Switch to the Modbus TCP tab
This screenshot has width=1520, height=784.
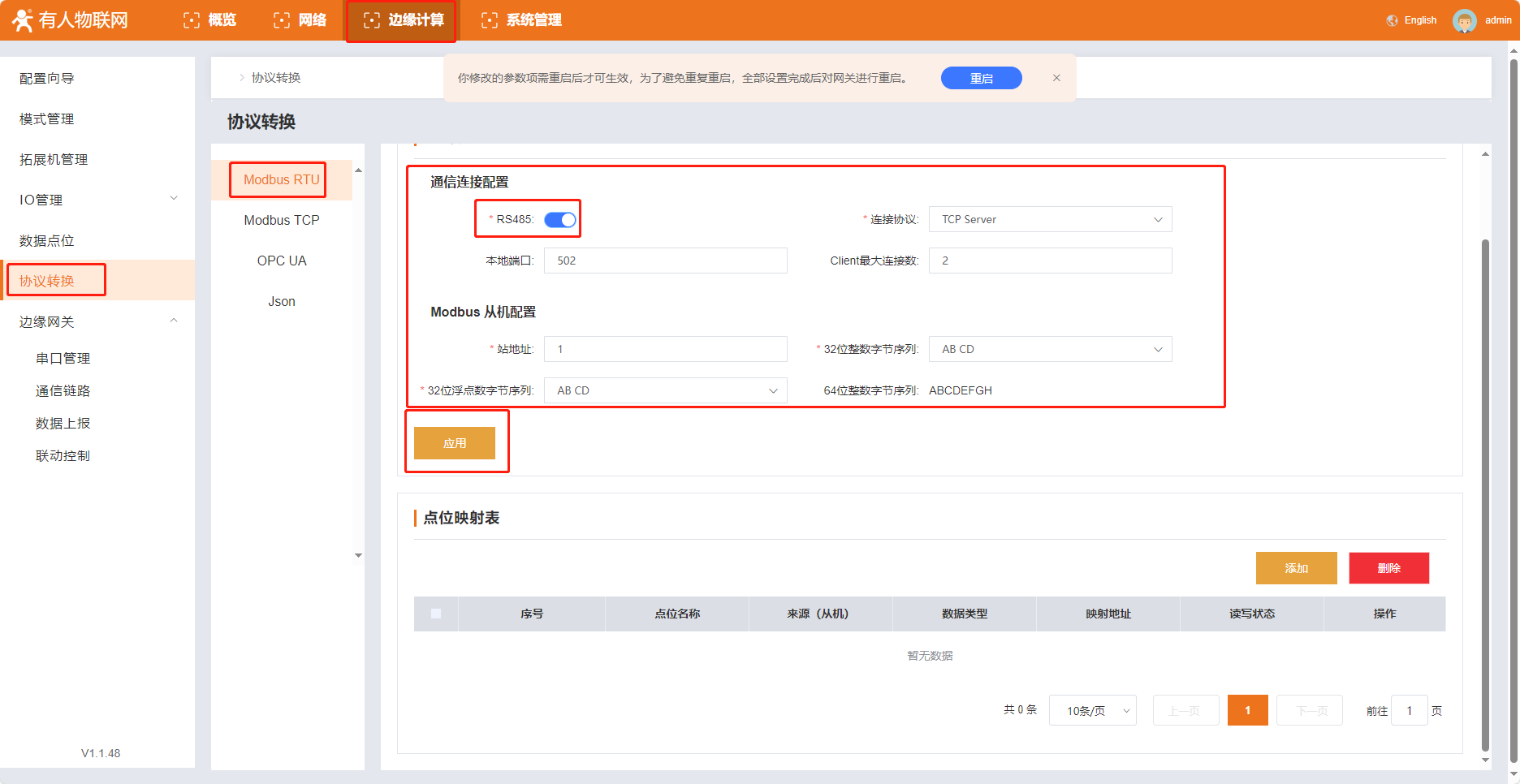click(282, 221)
